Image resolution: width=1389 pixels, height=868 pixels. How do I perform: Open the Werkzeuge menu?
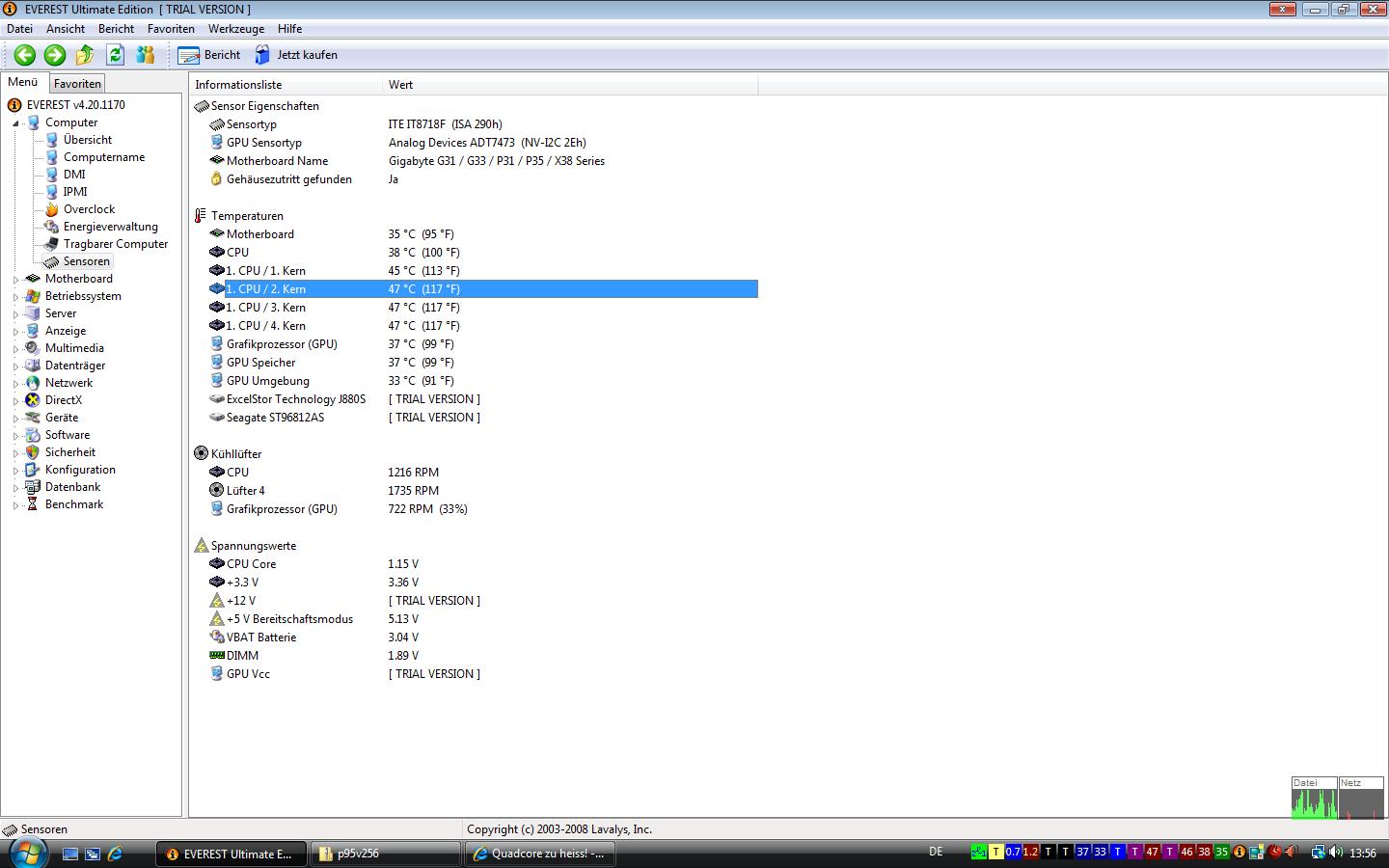click(x=236, y=29)
